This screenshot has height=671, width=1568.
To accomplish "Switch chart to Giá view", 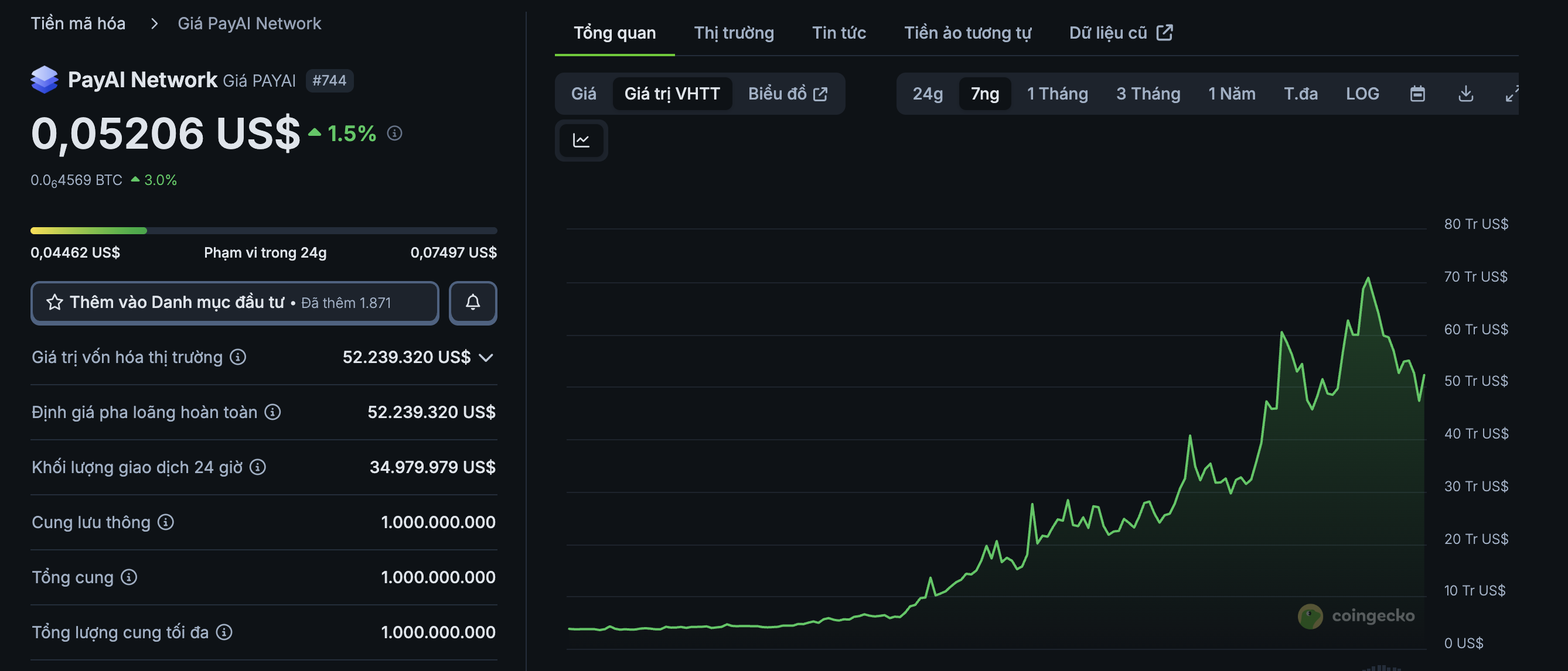I will 583,93.
